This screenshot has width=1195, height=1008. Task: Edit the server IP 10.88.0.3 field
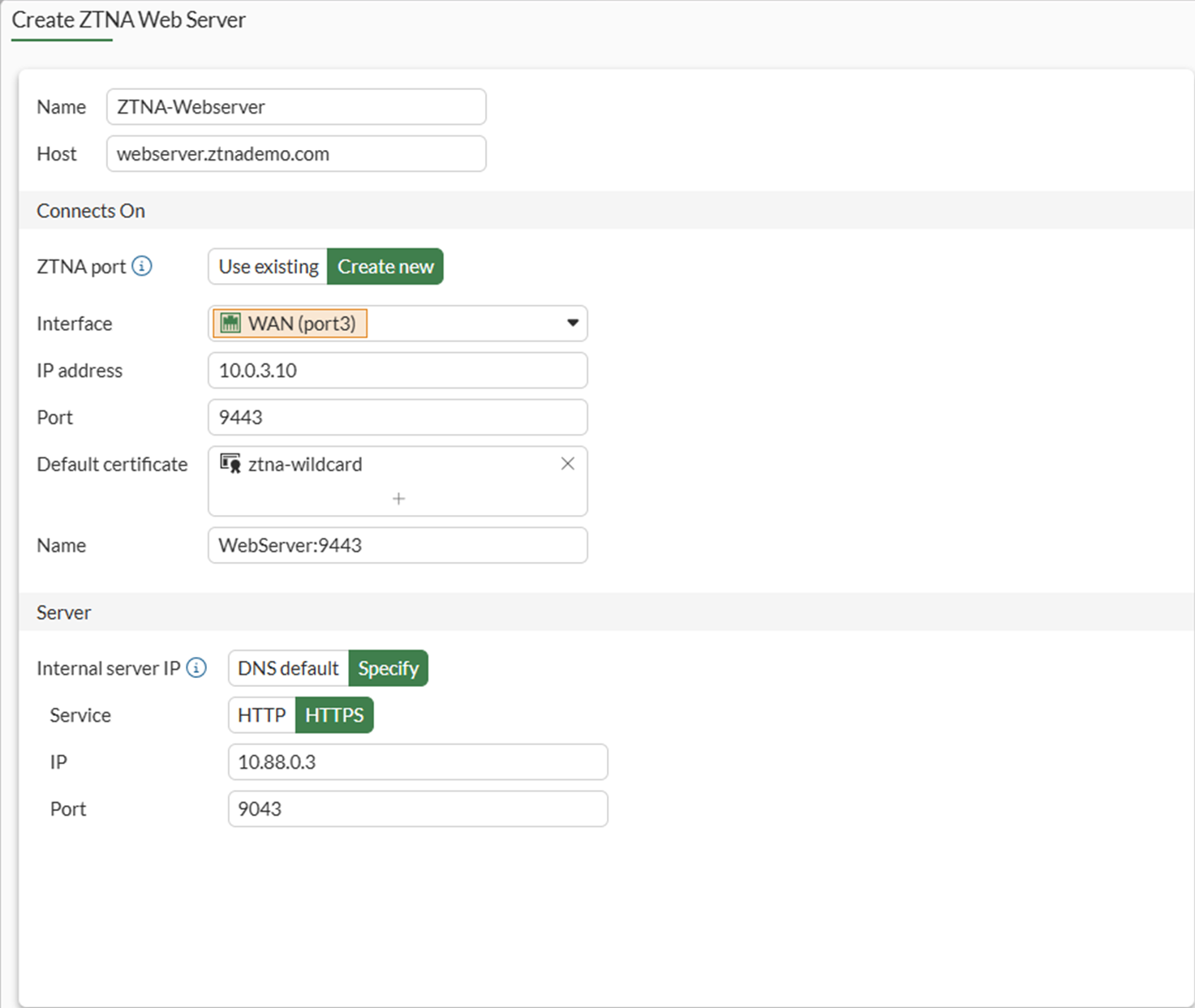(418, 762)
